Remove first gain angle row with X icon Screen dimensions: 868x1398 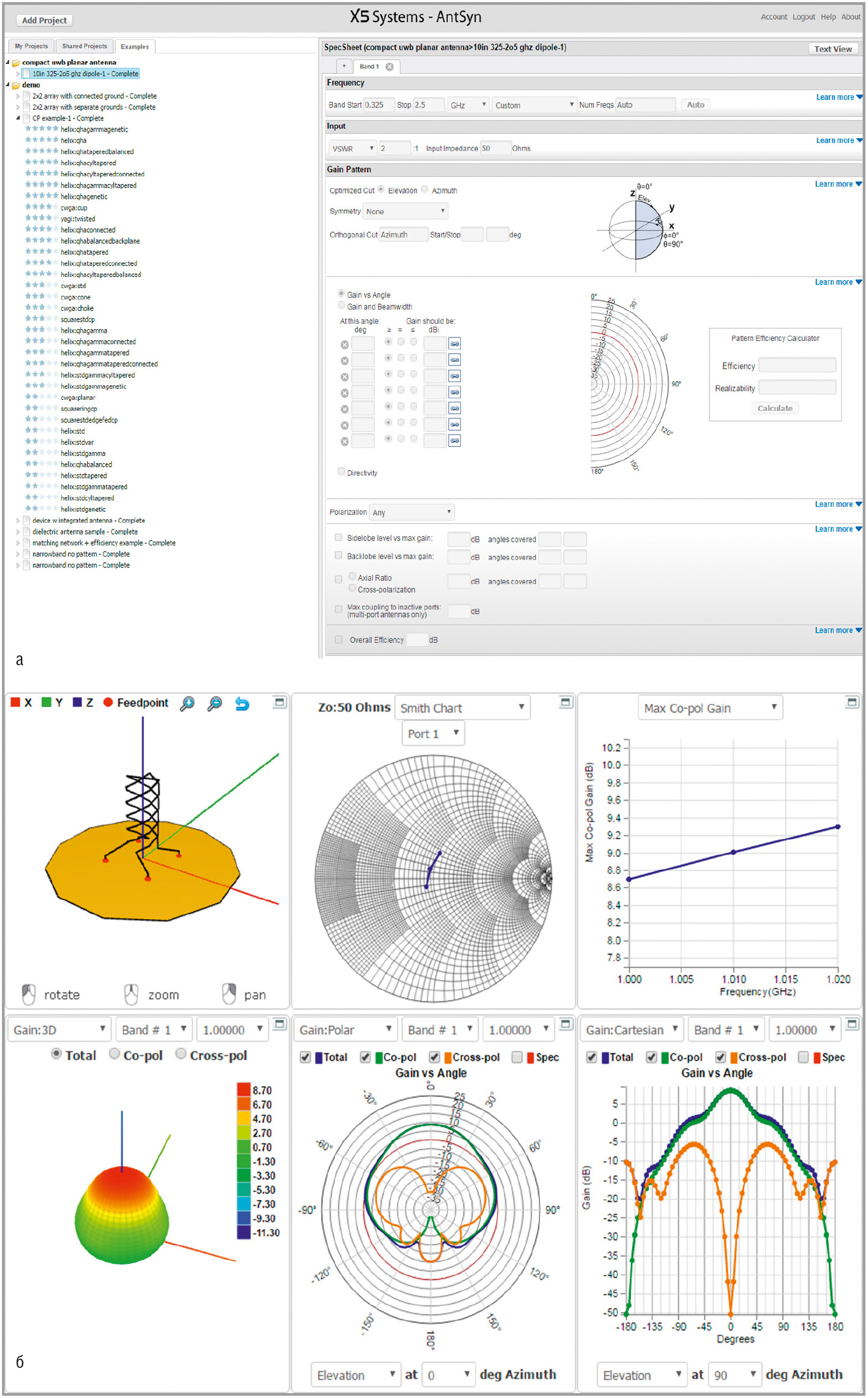coord(345,345)
